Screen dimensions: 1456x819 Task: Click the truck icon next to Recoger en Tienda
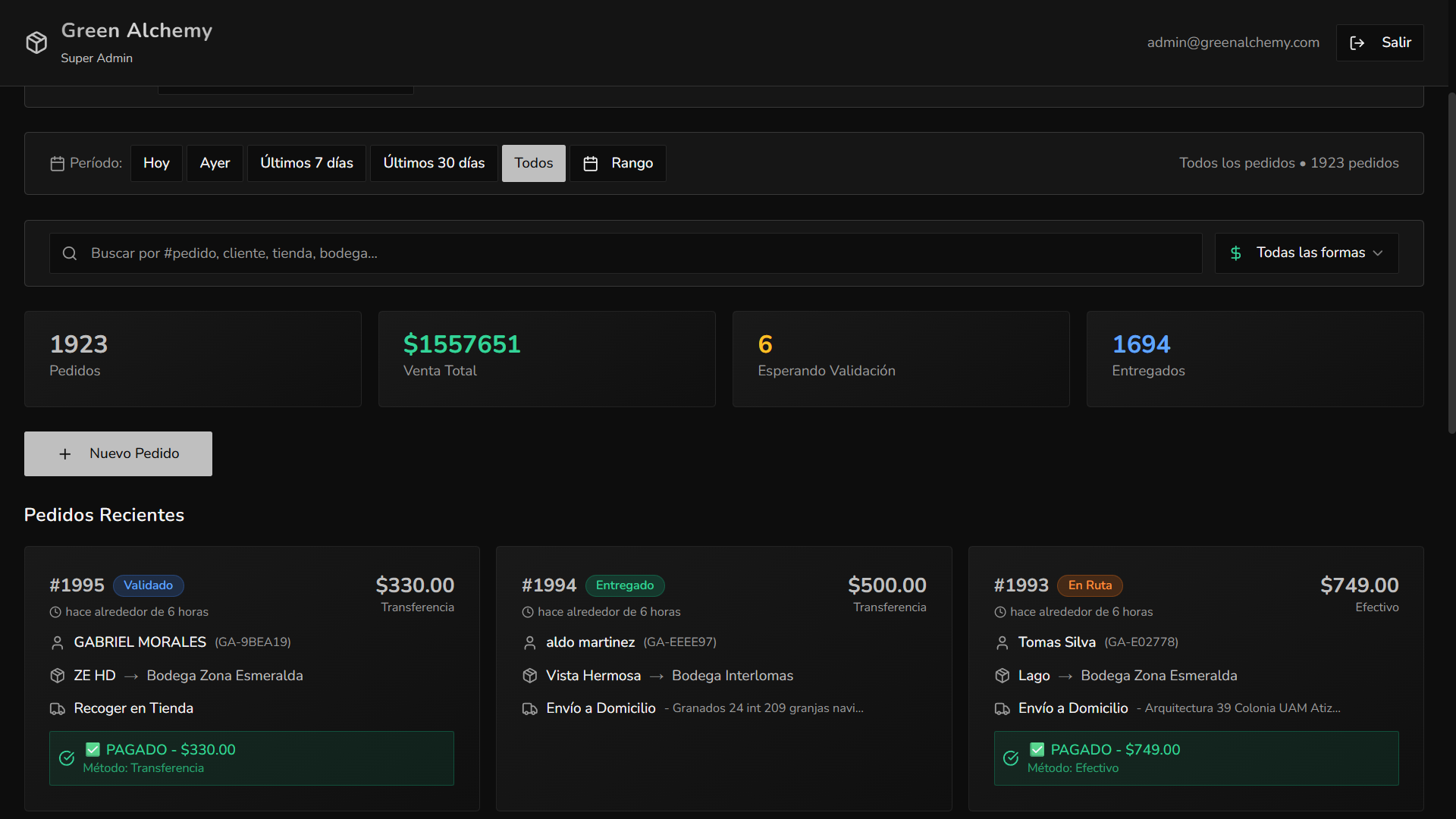pyautogui.click(x=58, y=709)
